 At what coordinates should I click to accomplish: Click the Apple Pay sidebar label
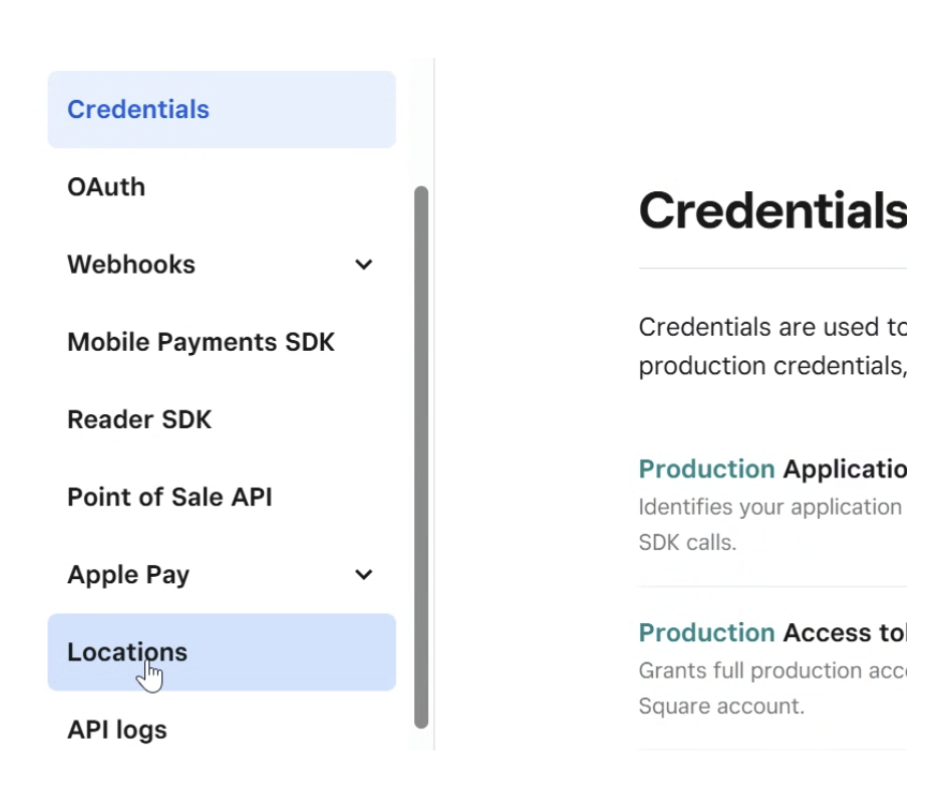coord(128,575)
